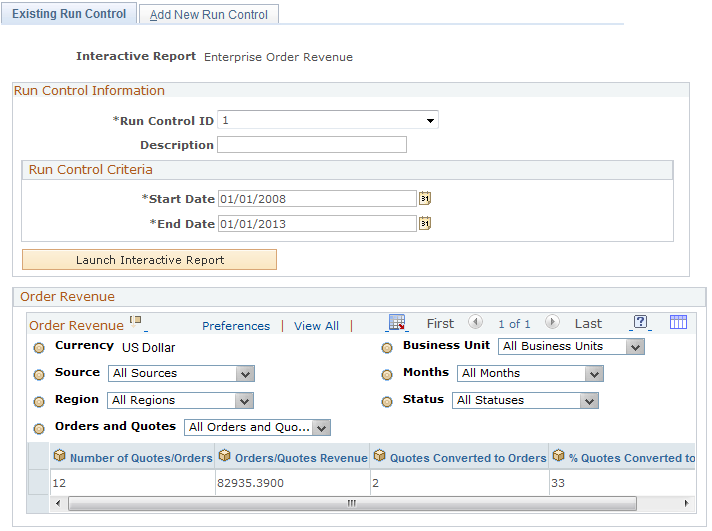Click the pop-up icon beside Order Revenue title

(135, 321)
